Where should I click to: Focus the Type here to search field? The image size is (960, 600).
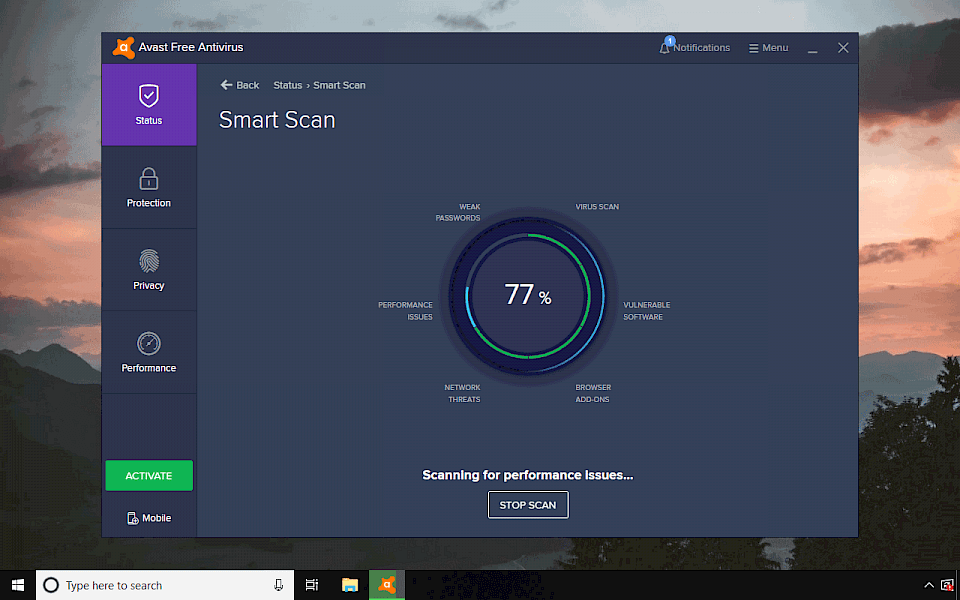pyautogui.click(x=165, y=585)
